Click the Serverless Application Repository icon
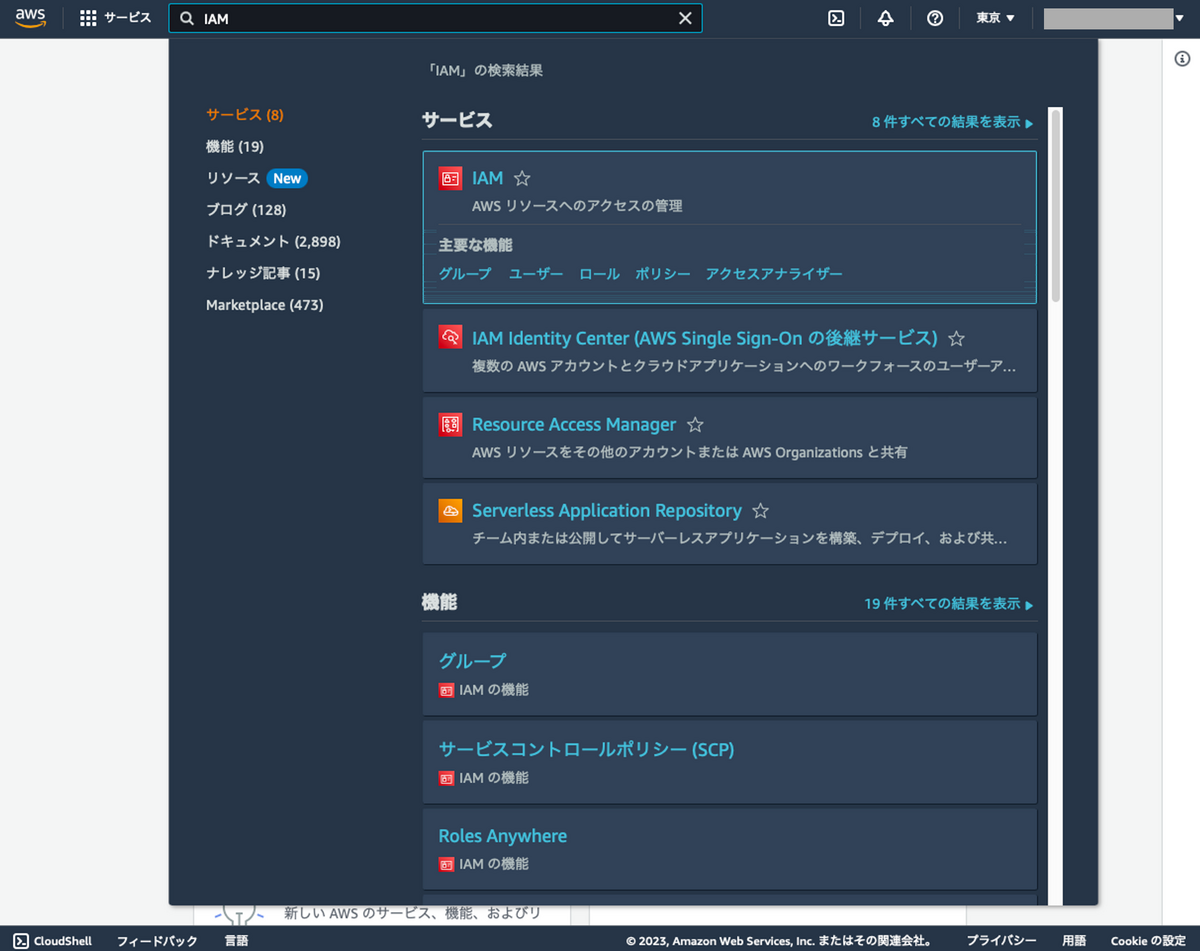The width and height of the screenshot is (1200, 951). tap(450, 510)
